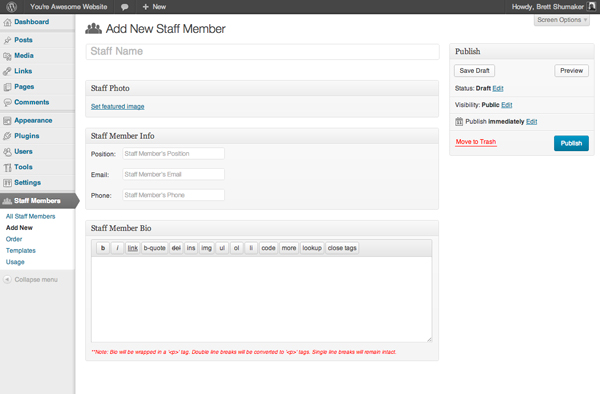Select the Templates submenu item
This screenshot has height=394, width=600.
coord(21,251)
